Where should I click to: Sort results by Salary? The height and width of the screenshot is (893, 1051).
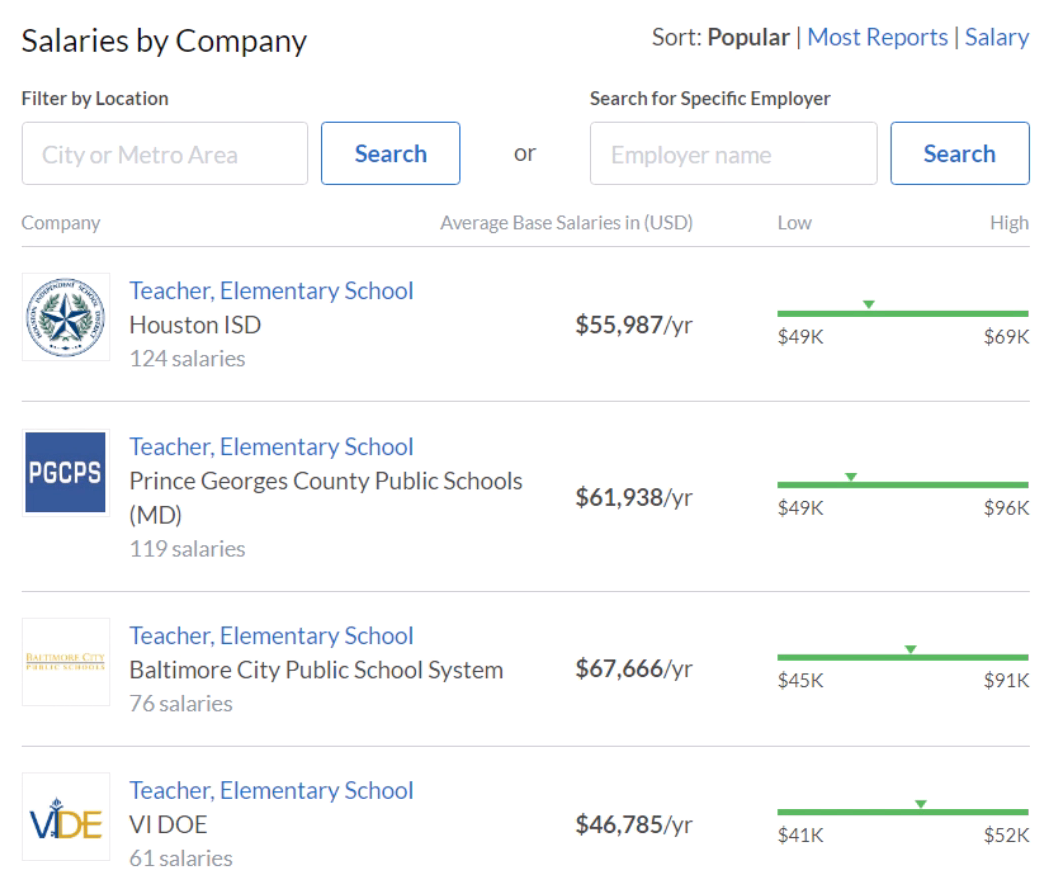pos(996,37)
